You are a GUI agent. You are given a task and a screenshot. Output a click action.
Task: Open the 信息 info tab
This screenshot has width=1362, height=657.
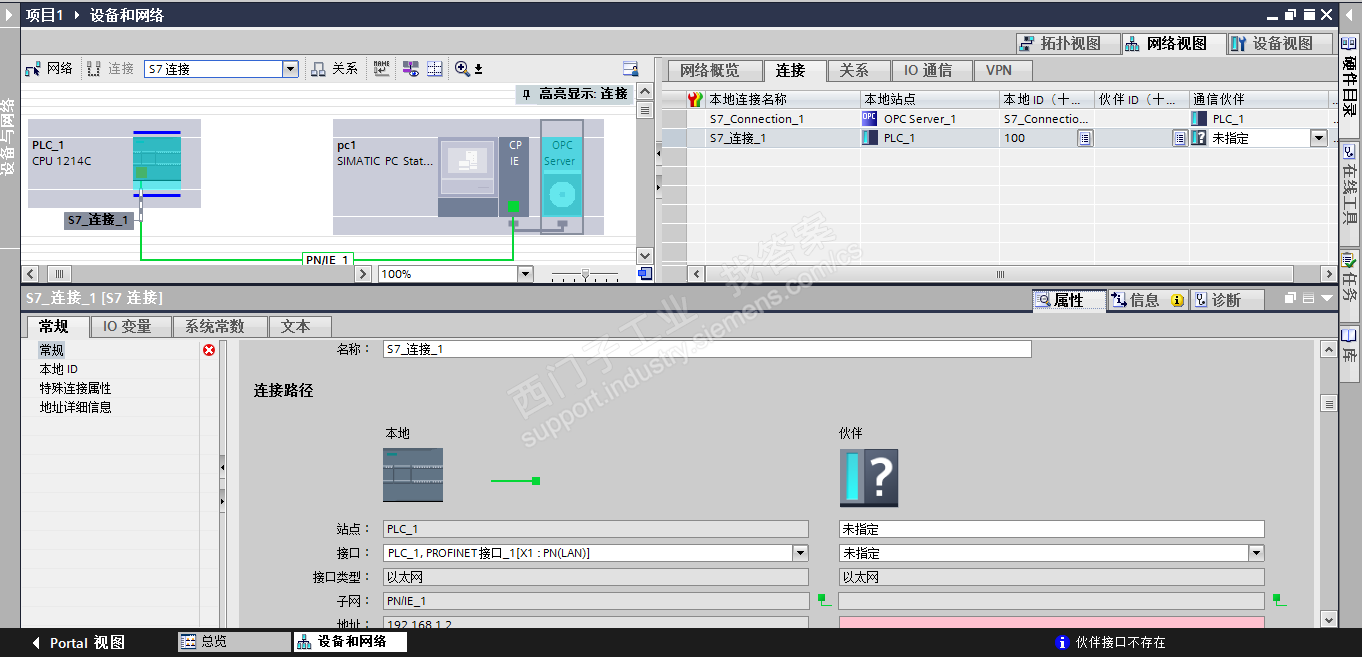point(1146,300)
